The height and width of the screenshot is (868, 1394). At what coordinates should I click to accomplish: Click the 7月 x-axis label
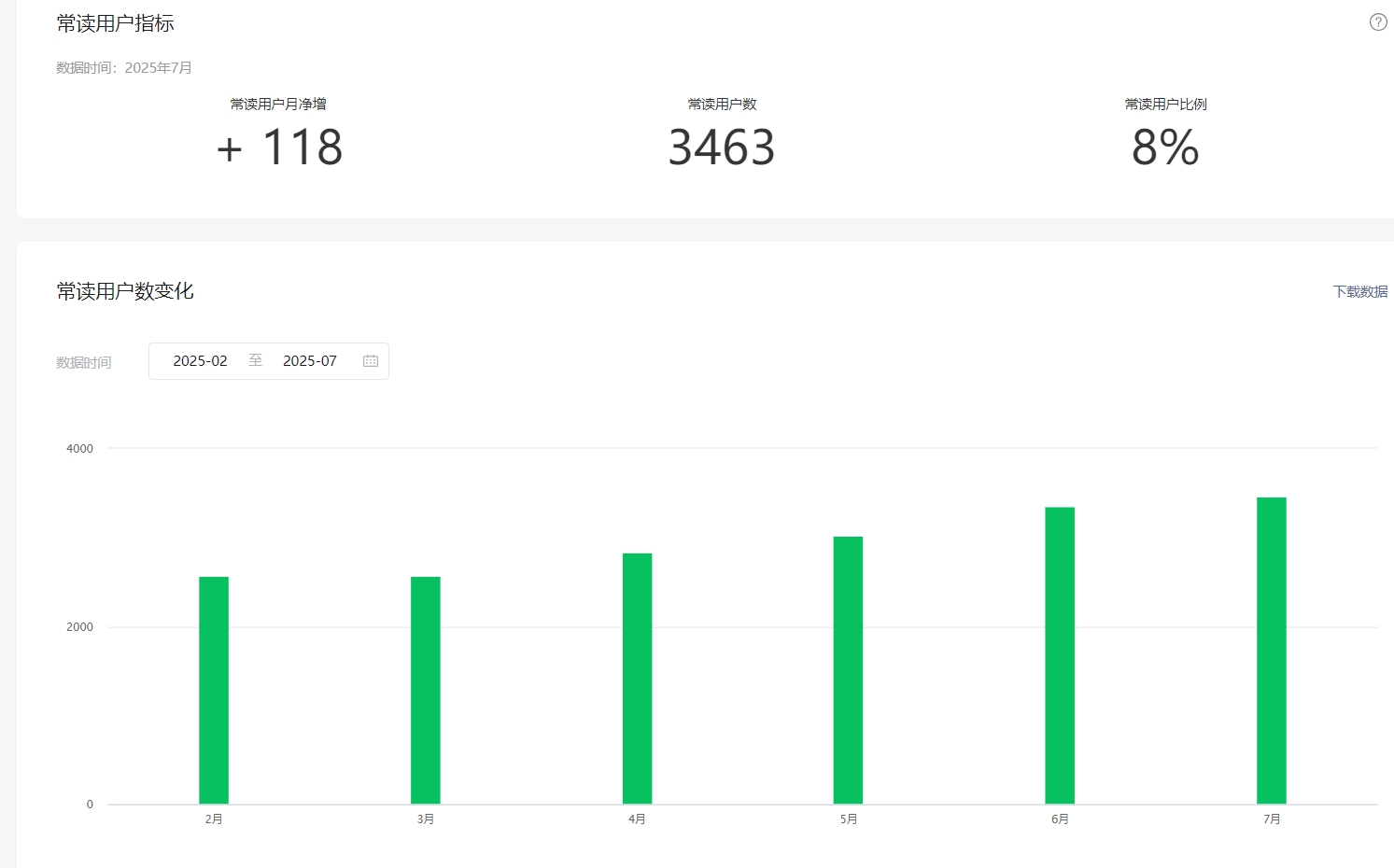coord(1272,819)
